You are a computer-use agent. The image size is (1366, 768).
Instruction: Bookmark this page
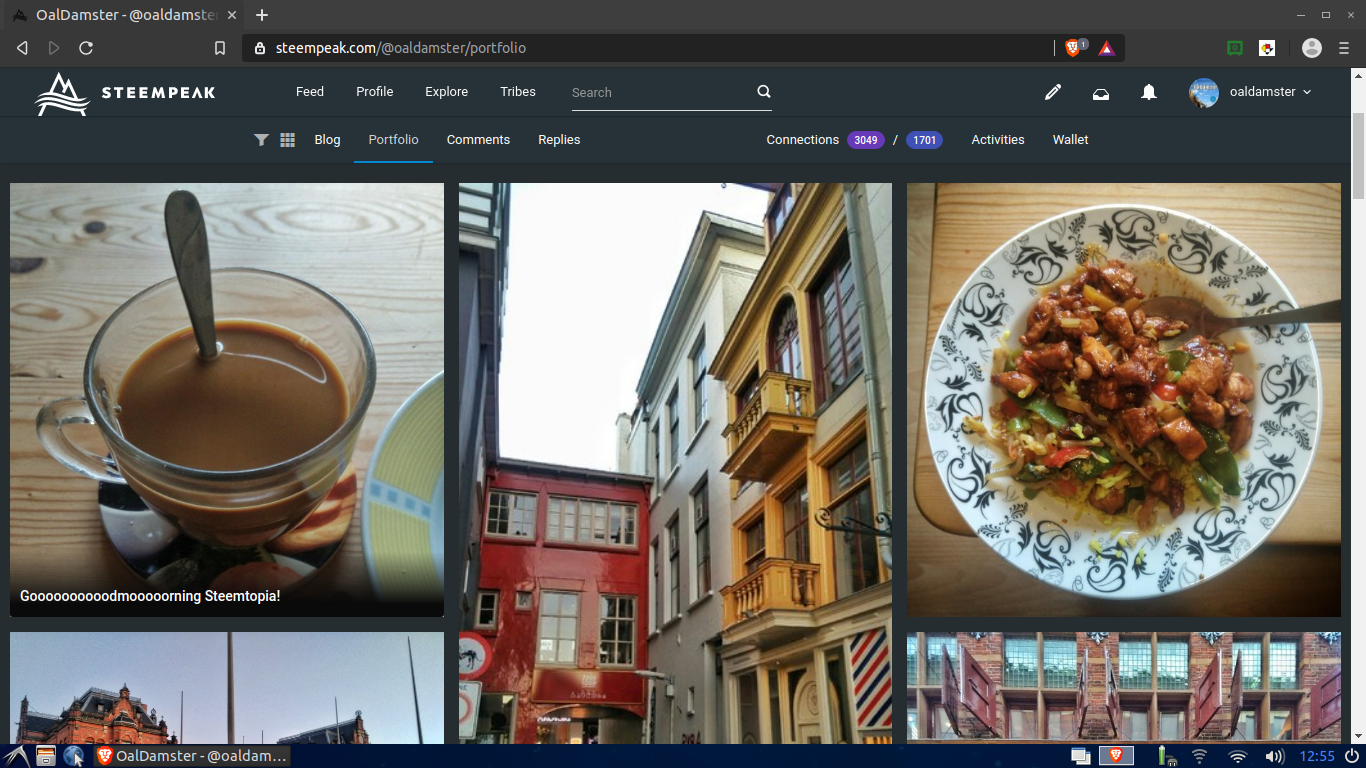click(220, 48)
